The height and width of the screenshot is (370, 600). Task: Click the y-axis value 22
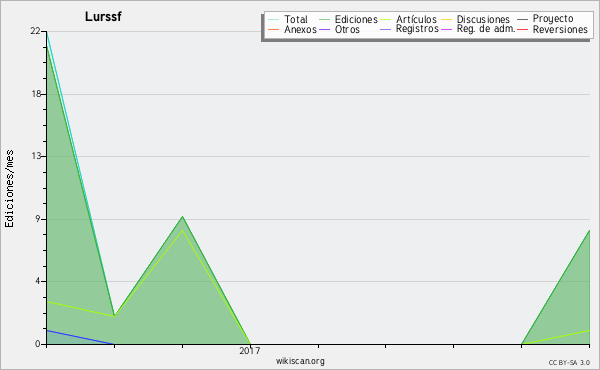coord(35,31)
